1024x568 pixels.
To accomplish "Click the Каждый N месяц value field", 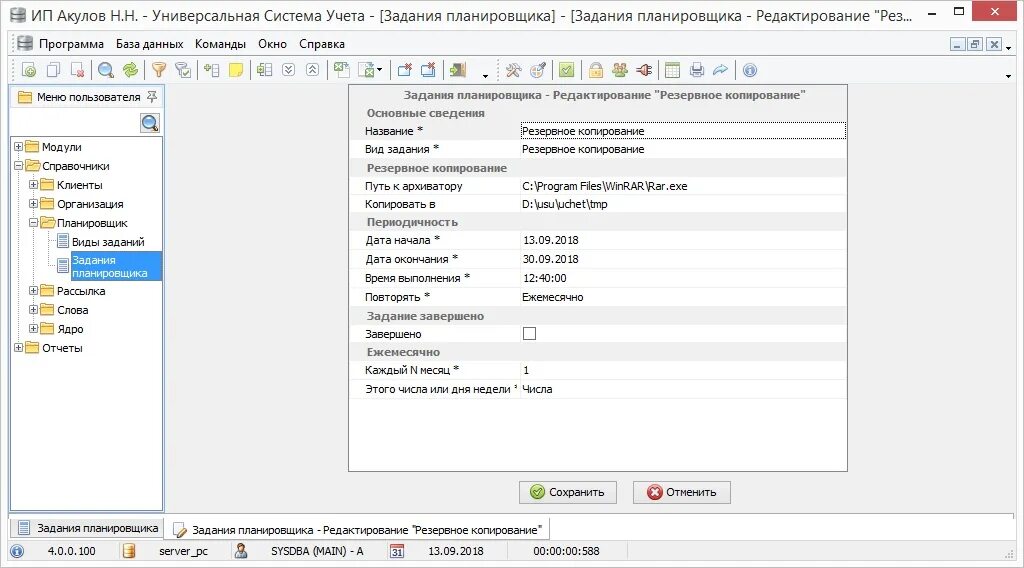I will [683, 370].
